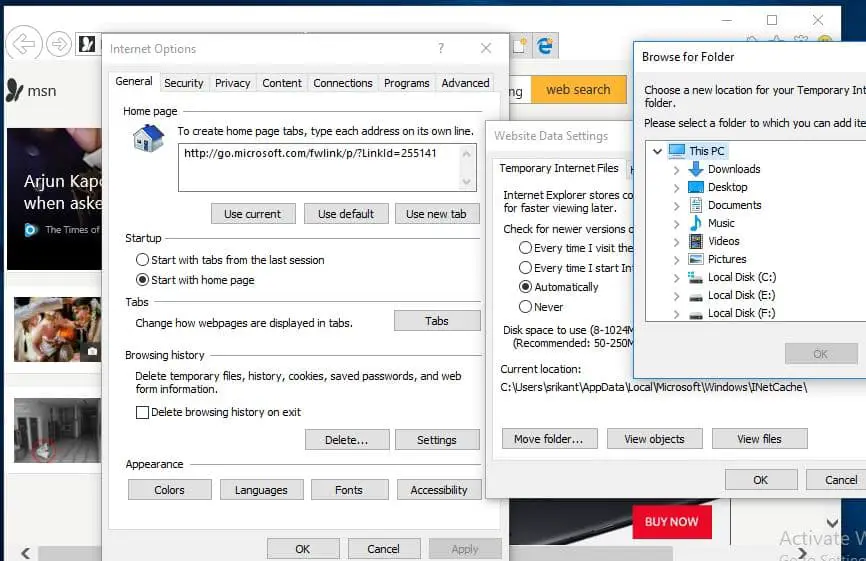Switch to the Programs tab
Screen dimensions: 866x561
406,83
